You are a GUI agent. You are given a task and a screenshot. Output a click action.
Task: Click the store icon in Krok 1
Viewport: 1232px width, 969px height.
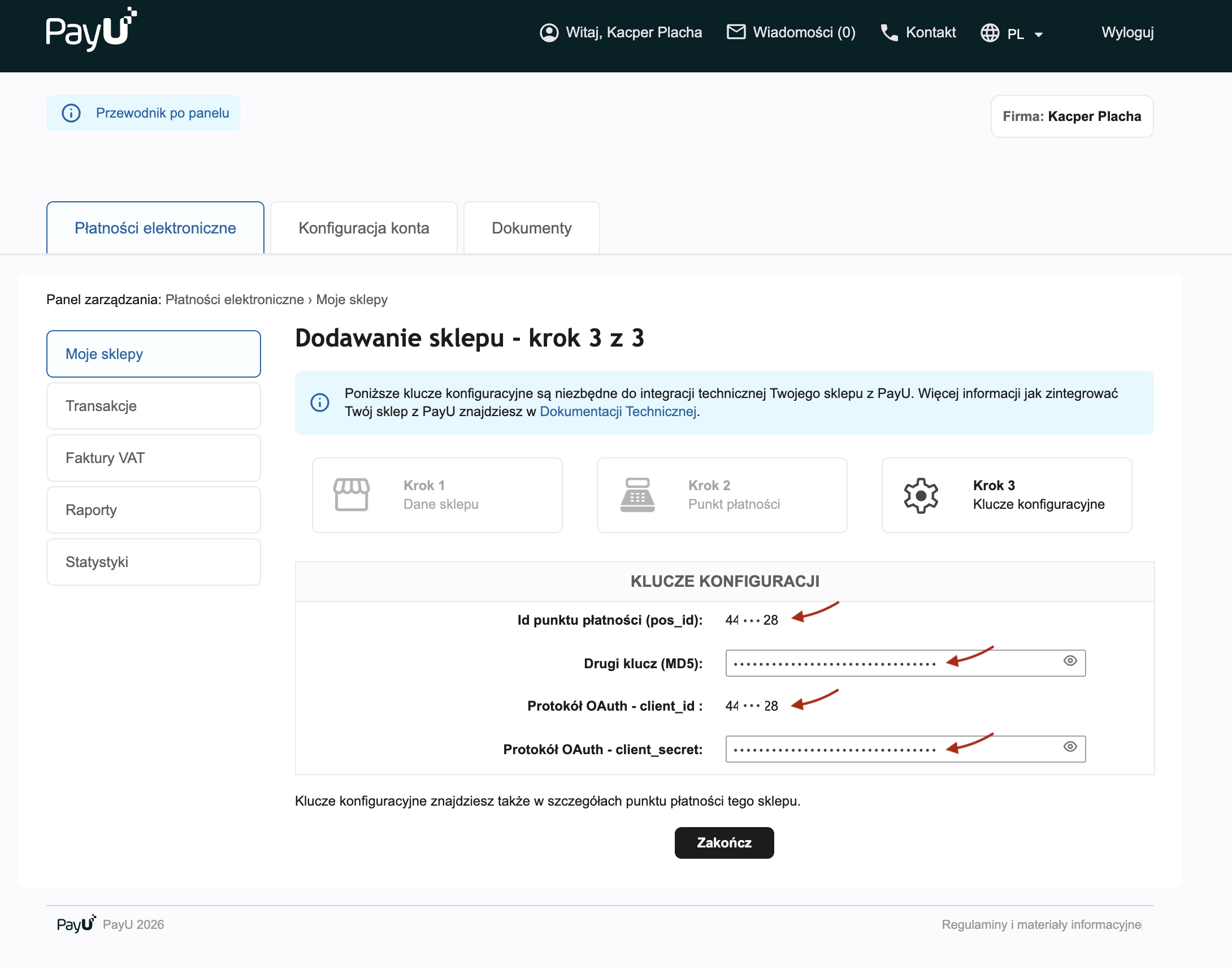click(351, 495)
